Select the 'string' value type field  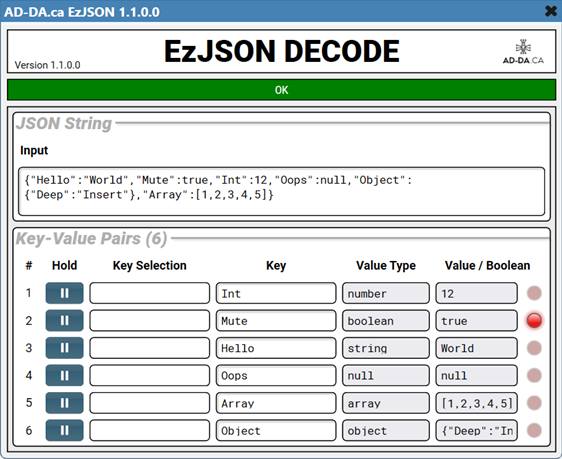[386, 348]
